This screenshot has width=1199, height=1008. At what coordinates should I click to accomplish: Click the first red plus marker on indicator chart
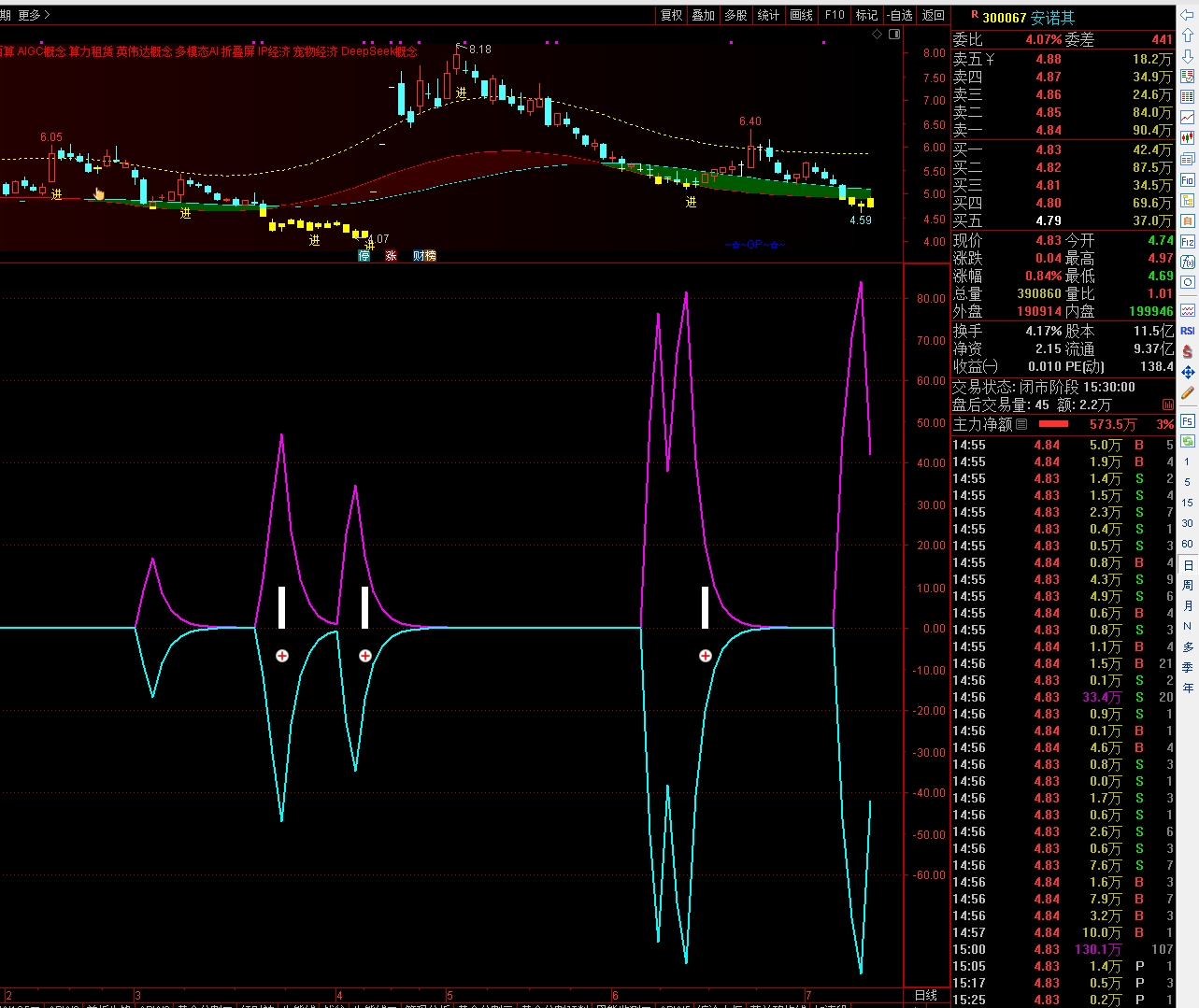(282, 656)
